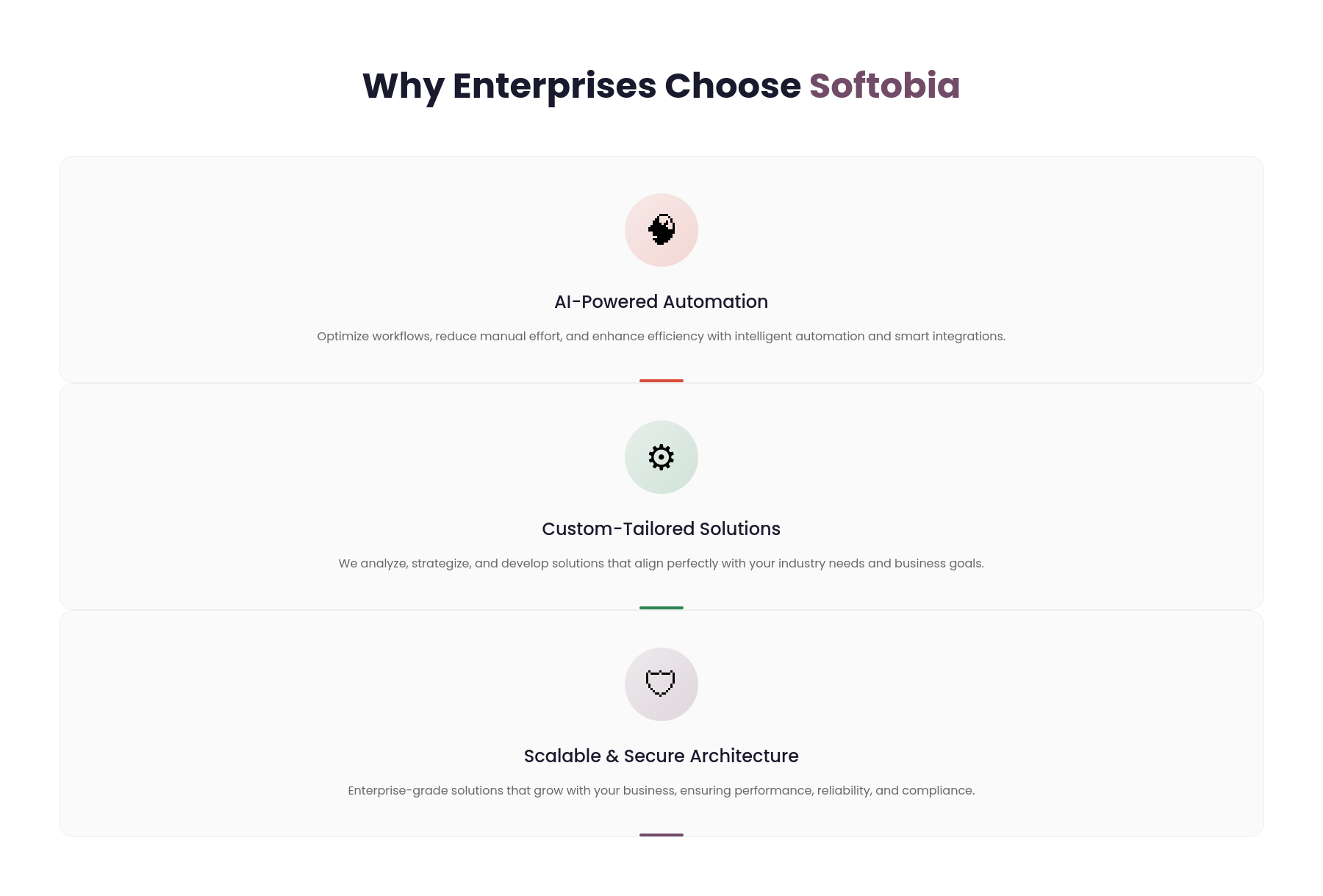Toggle the Scalable & Secure Architecture card
The width and height of the screenshot is (1323, 896).
(661, 724)
